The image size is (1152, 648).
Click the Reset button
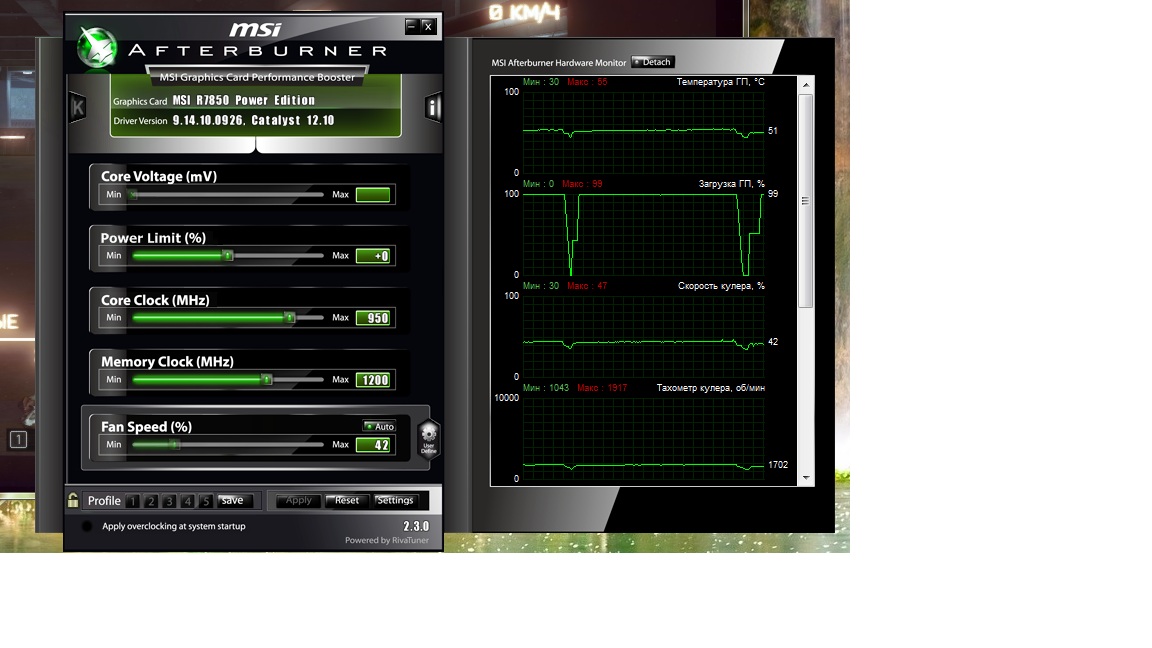point(346,500)
